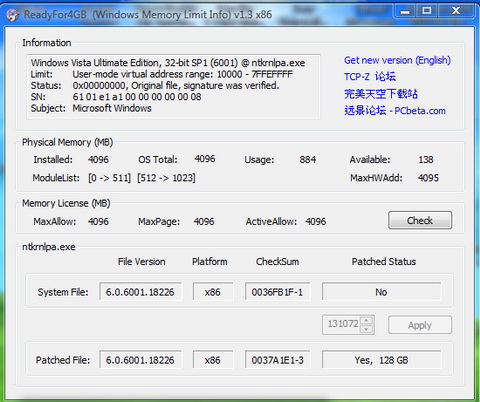Image resolution: width=480 pixels, height=402 pixels.
Task: Click the Patched File platform x86 field
Action: (x=213, y=360)
